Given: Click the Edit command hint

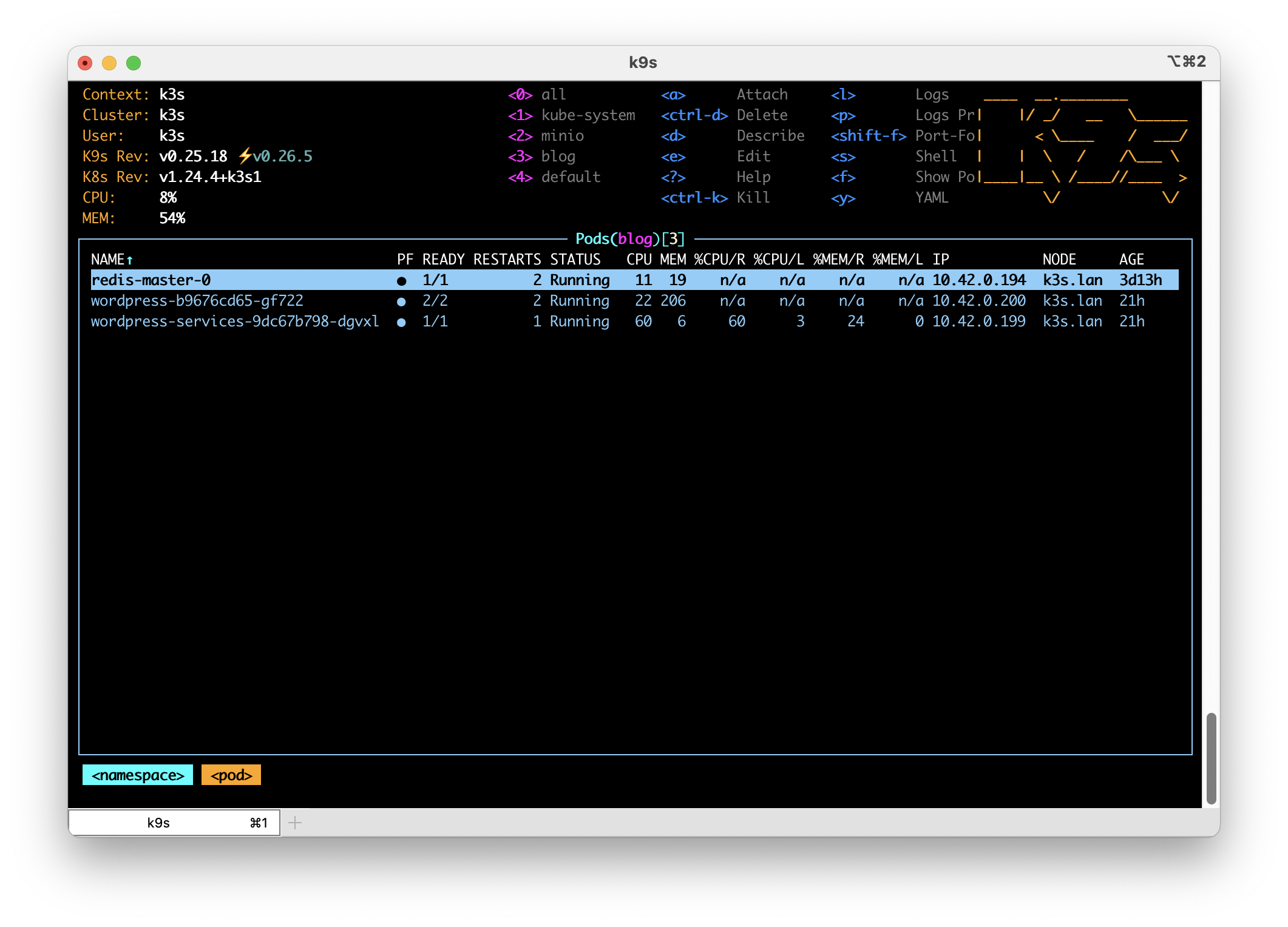Looking at the screenshot, I should coord(753,156).
